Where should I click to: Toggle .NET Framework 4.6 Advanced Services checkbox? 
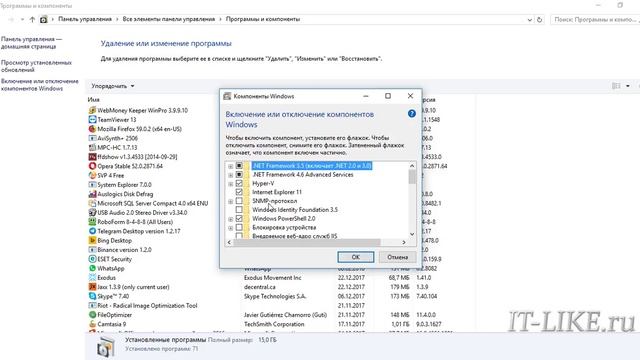click(x=239, y=175)
